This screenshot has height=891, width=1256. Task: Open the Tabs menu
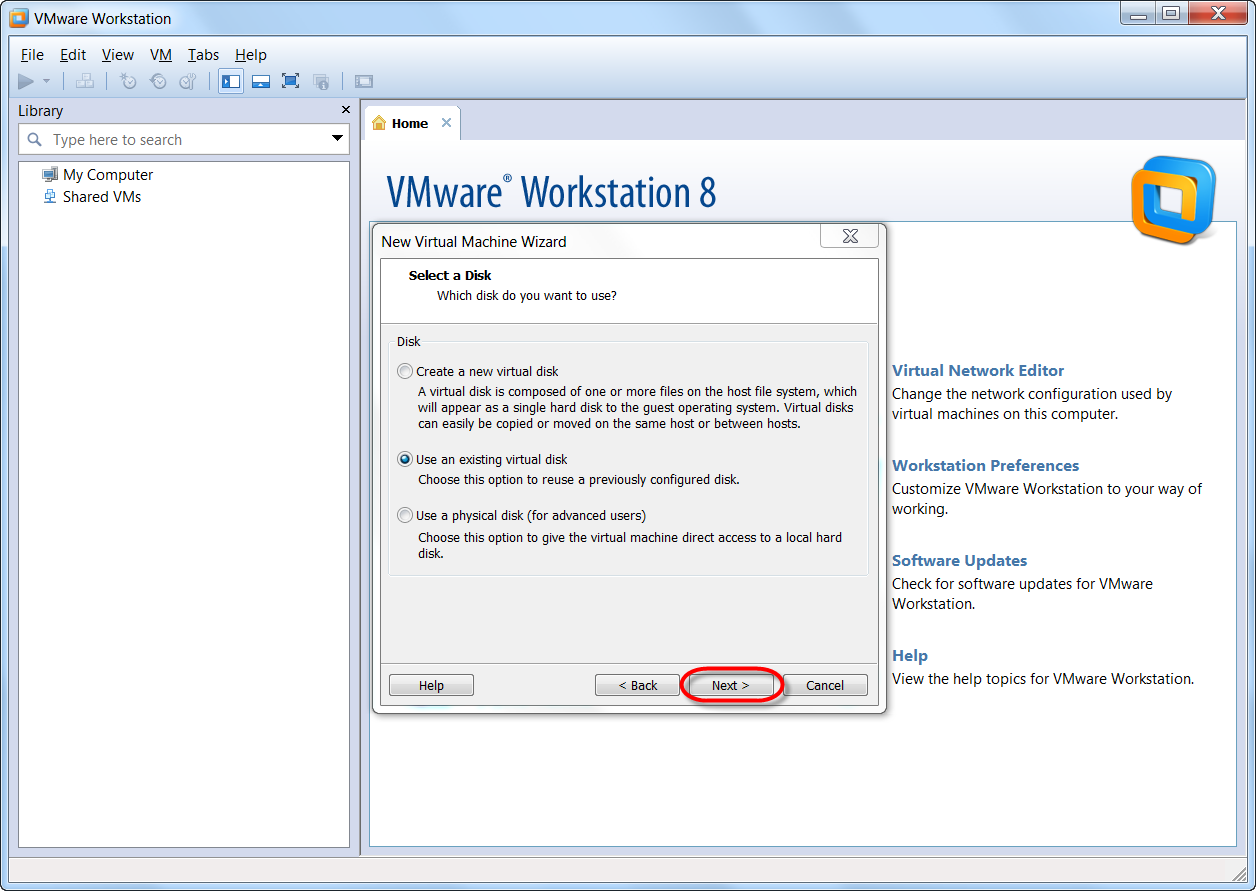point(203,55)
